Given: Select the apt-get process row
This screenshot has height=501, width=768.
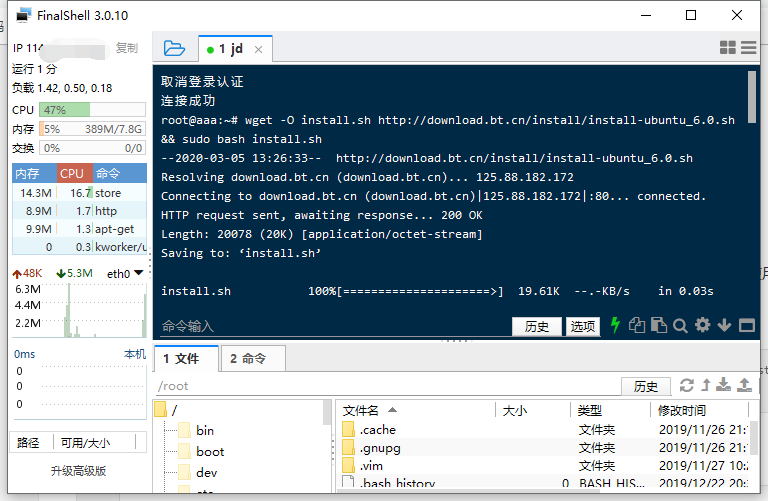Looking at the screenshot, I should pos(79,229).
